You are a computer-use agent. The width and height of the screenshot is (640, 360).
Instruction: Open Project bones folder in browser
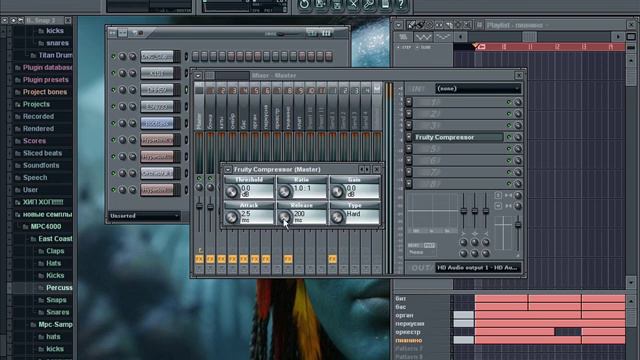click(45, 92)
